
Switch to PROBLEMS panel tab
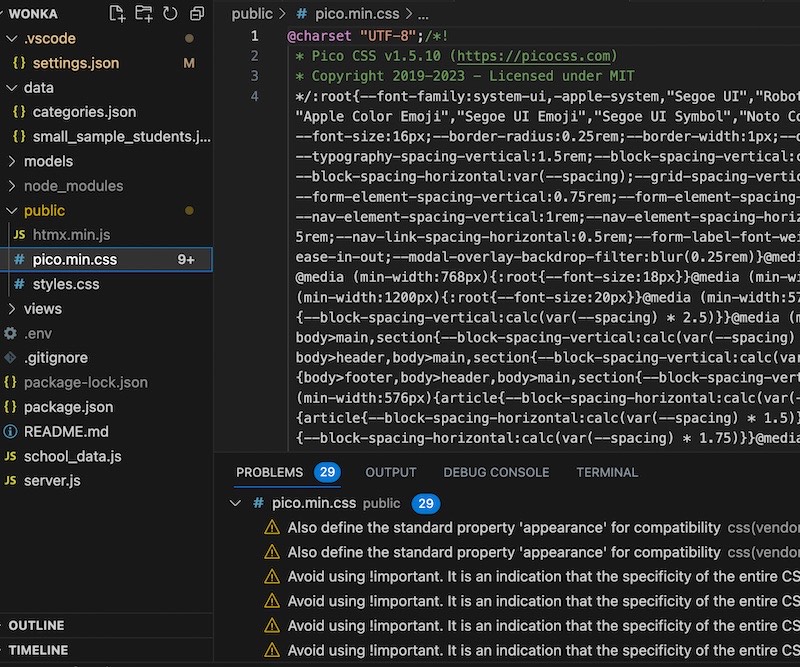[269, 473]
